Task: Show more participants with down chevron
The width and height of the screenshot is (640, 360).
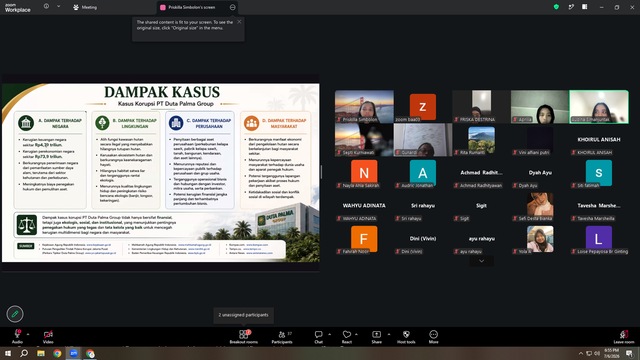Action: [482, 261]
